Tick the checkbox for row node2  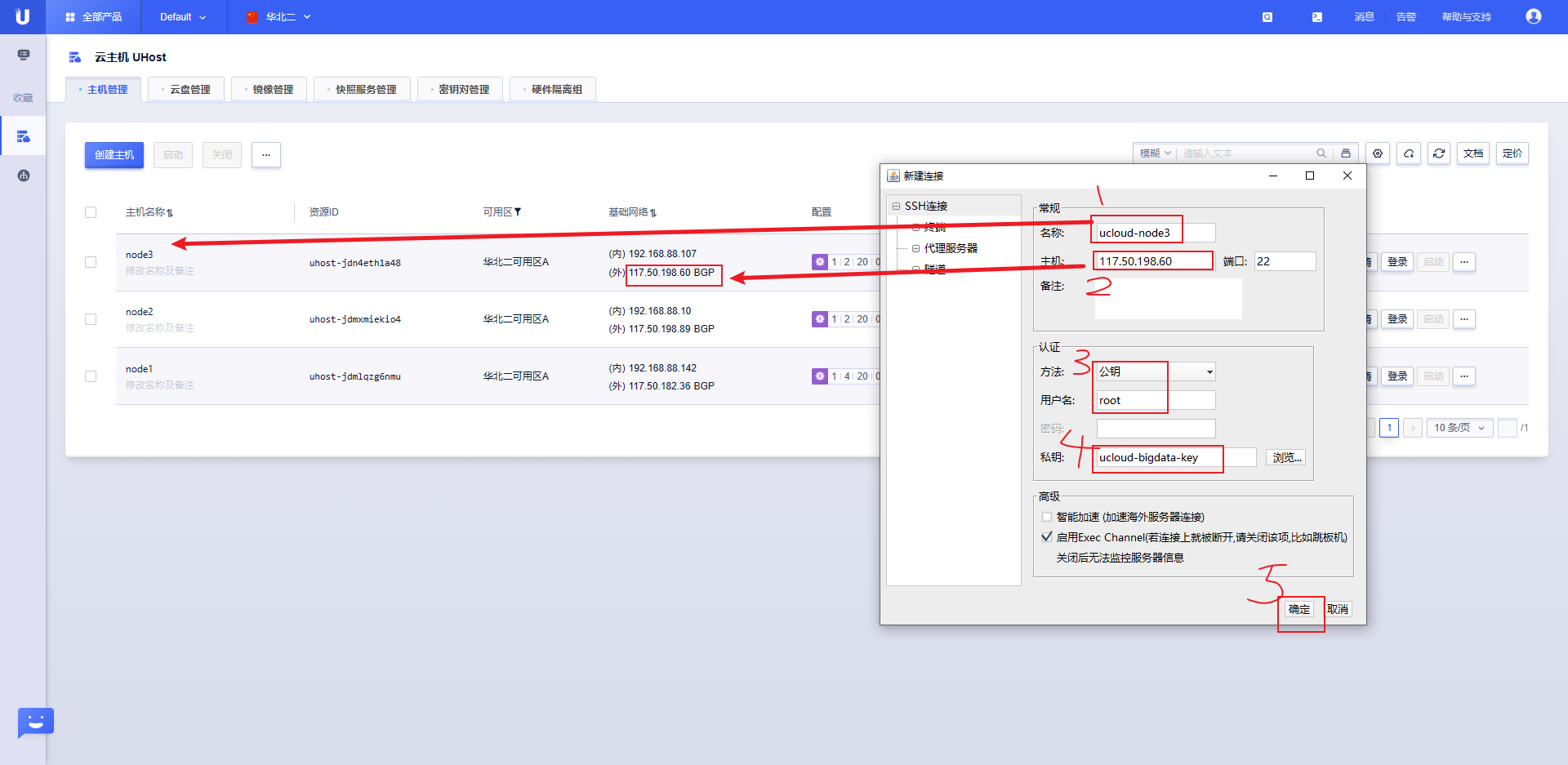point(91,319)
